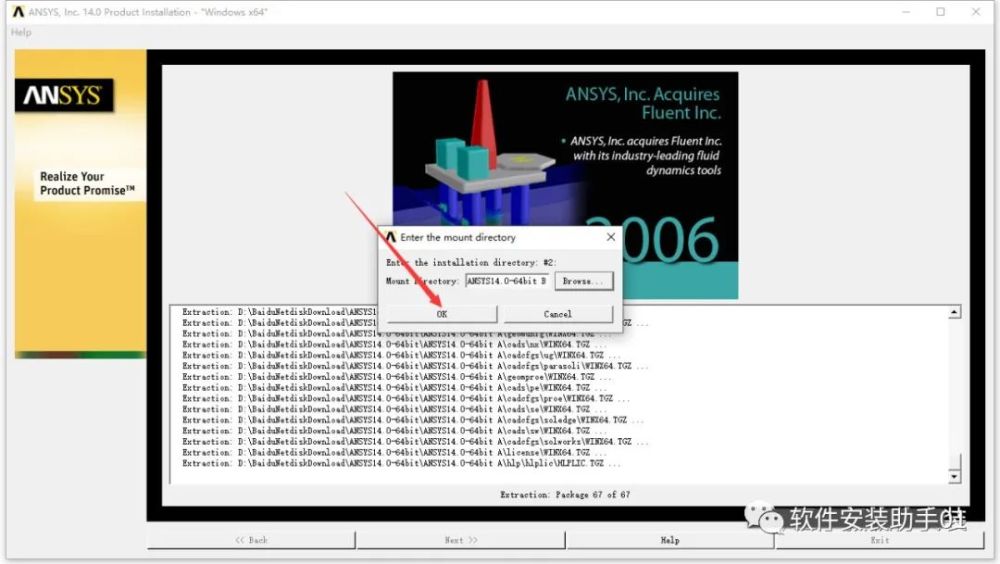Open the Browse... folder picker
Viewport: 1000px width, 564px height.
[584, 281]
